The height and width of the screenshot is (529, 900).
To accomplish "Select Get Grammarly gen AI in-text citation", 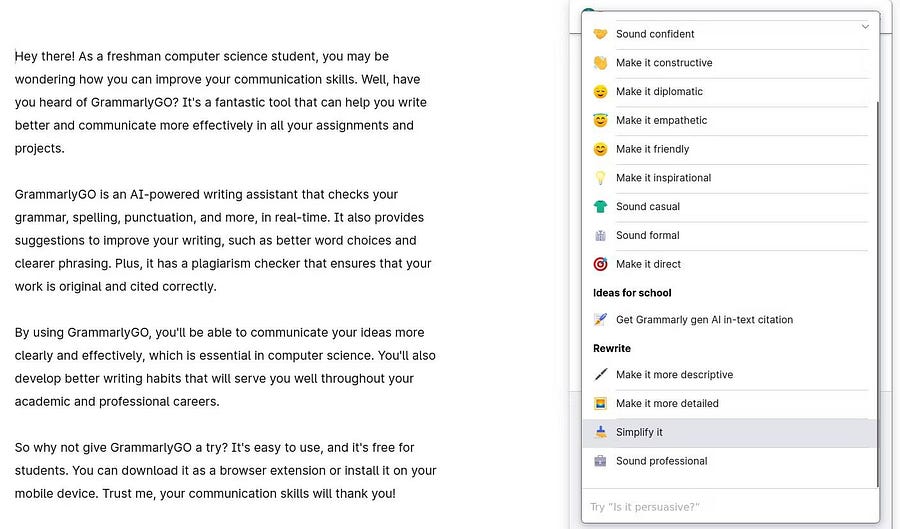I will pyautogui.click(x=704, y=320).
